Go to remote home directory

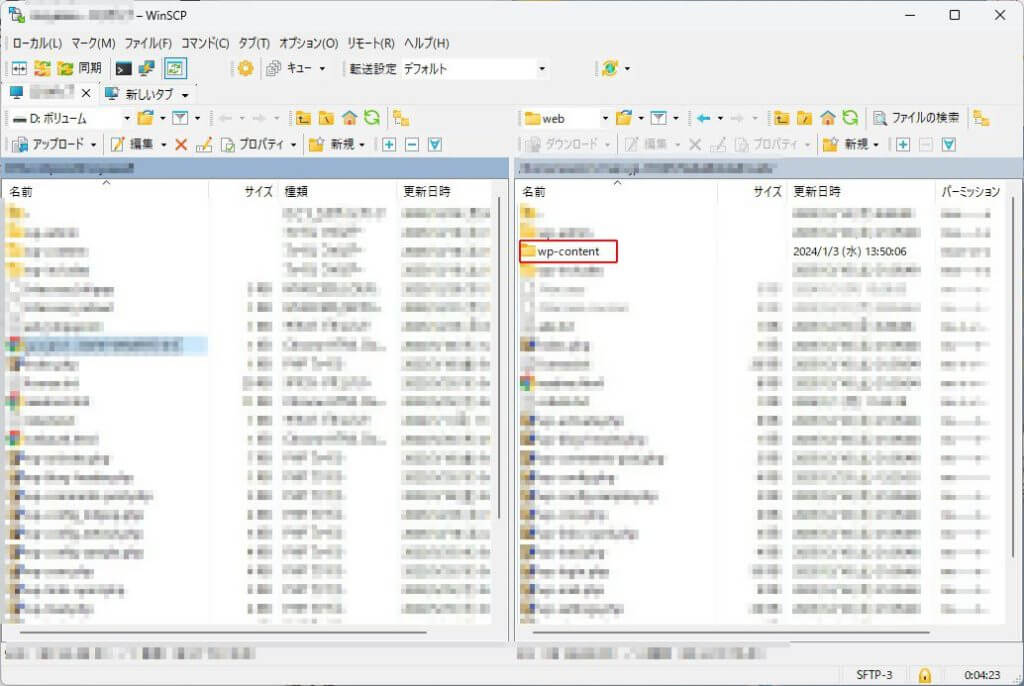click(x=827, y=118)
